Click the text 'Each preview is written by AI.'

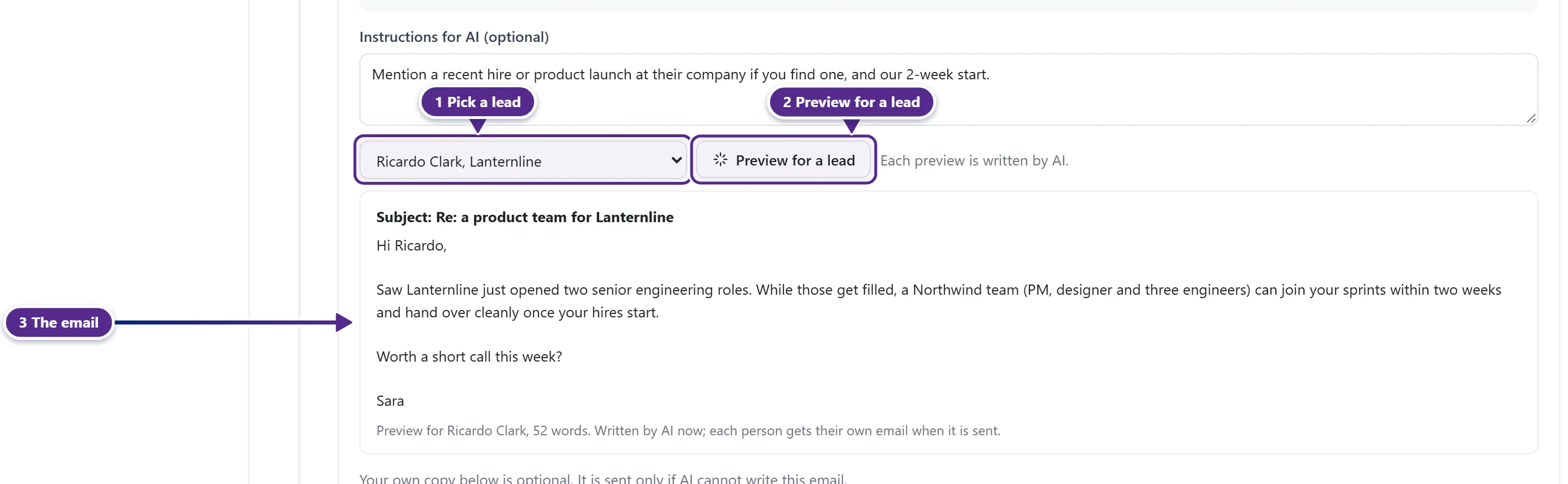[974, 161]
